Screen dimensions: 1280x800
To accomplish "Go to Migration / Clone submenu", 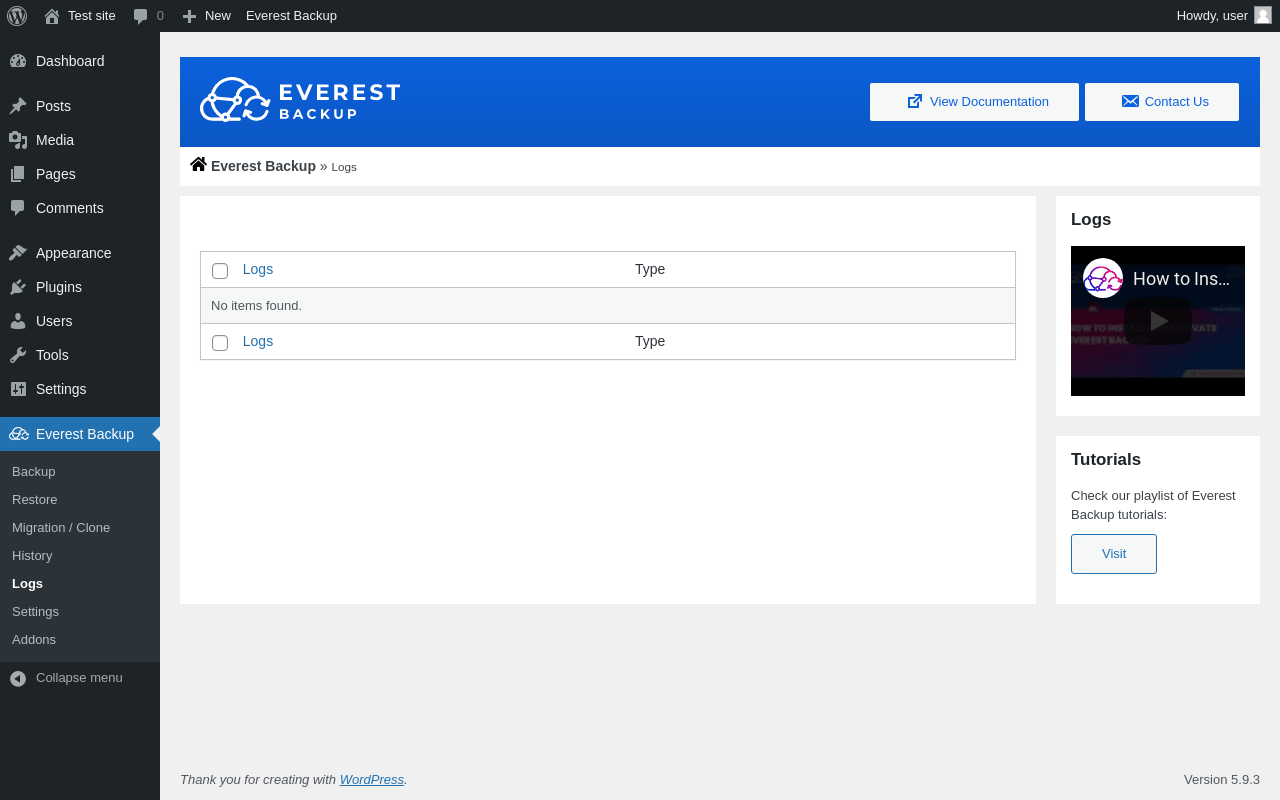I will [x=61, y=527].
